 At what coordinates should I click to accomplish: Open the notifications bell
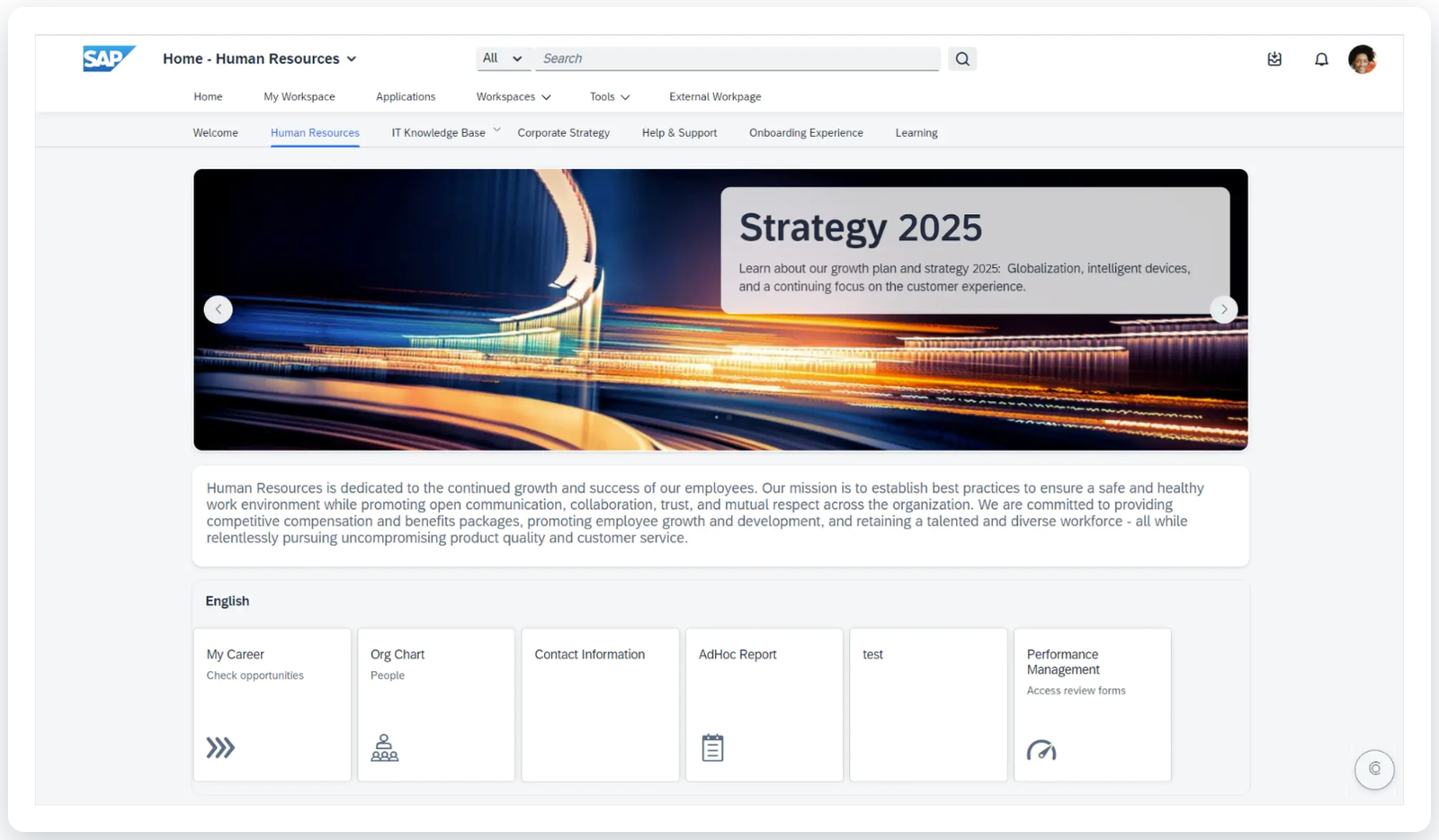point(1320,59)
